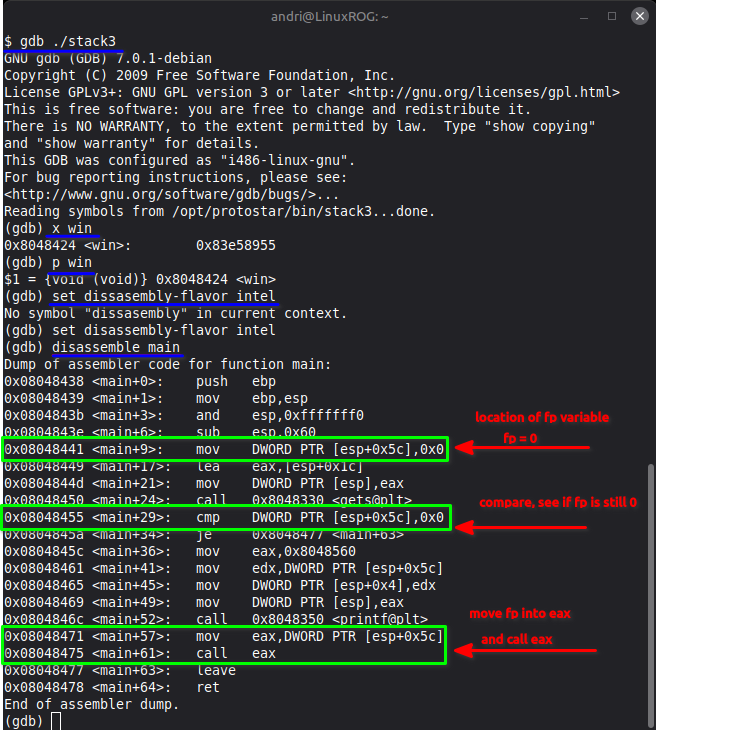Click the main+9 mov [esp+0x5c],0x0 line
This screenshot has height=730, width=731.
[x=224, y=449]
